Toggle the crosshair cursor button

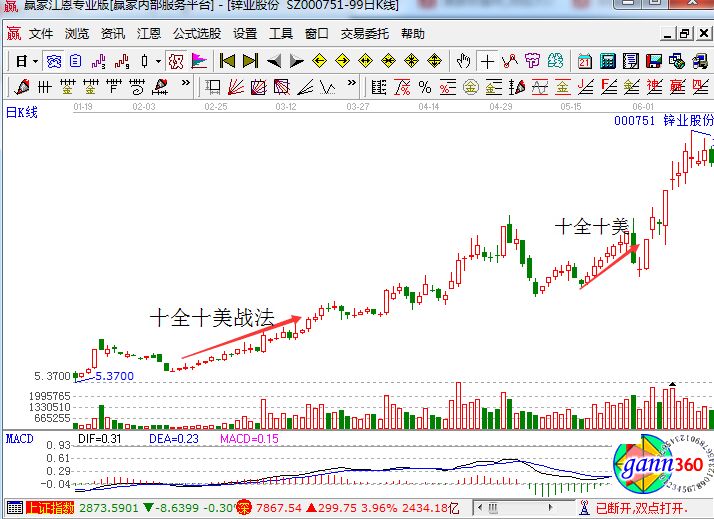[x=487, y=61]
